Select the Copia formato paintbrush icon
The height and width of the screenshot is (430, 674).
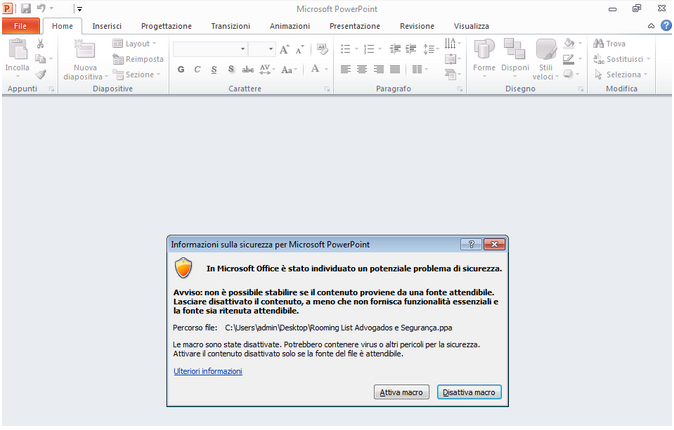pyautogui.click(x=41, y=74)
